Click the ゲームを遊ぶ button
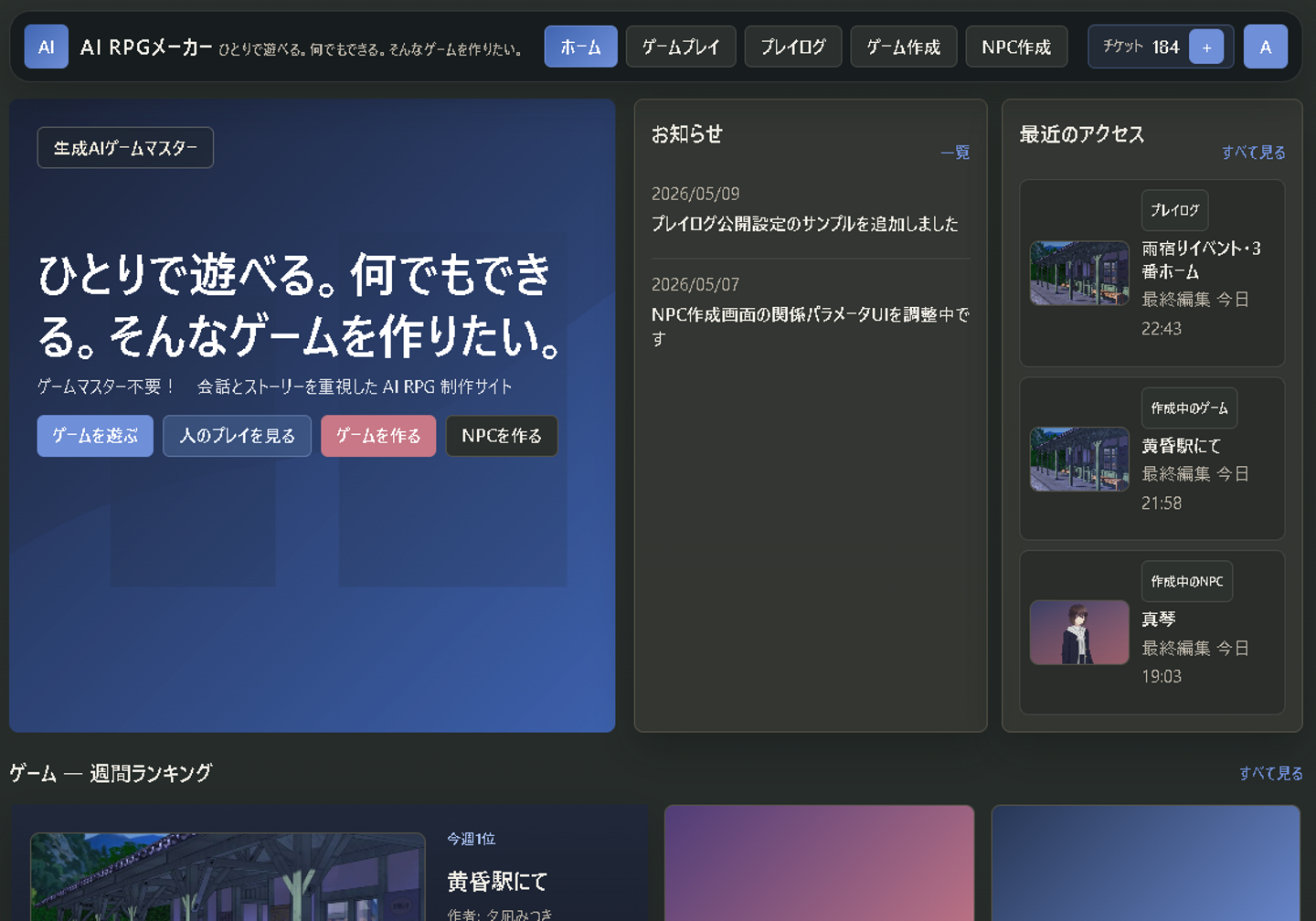The width and height of the screenshot is (1316, 921). click(95, 436)
